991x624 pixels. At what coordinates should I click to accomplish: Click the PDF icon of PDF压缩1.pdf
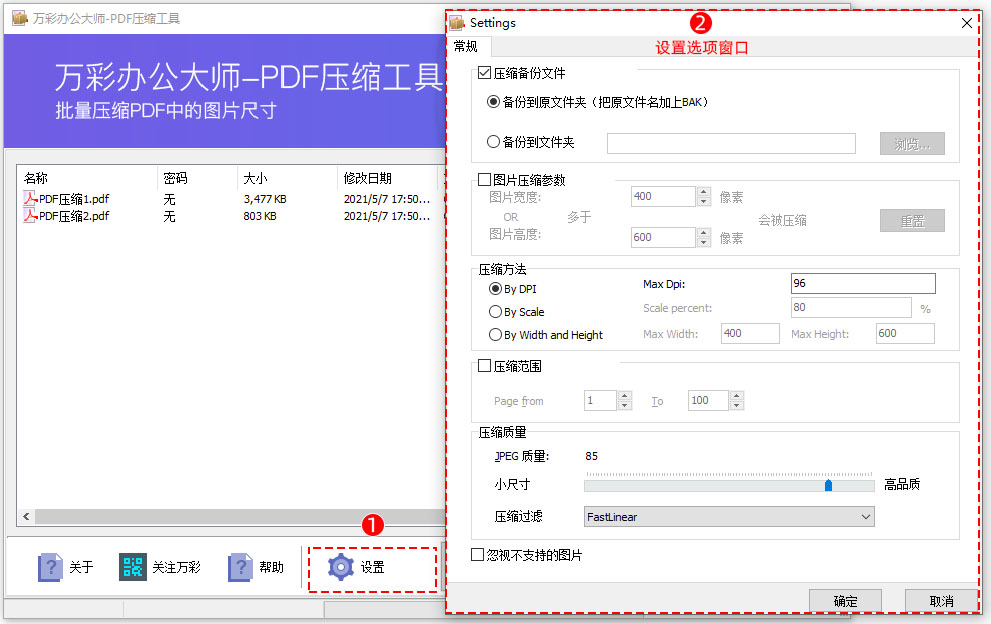30,199
